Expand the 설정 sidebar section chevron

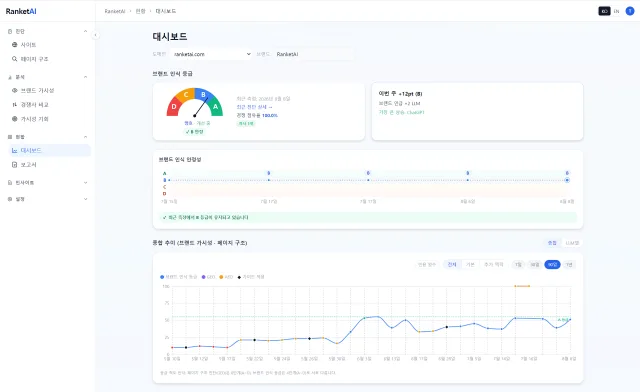pos(85,199)
